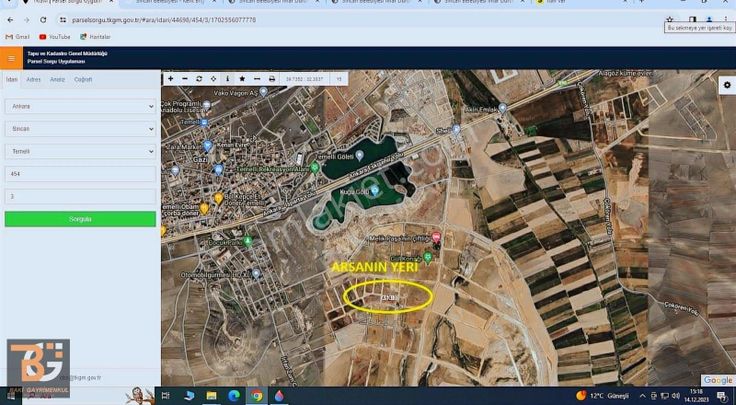This screenshot has height=405, width=736.
Task: Click the Vako Vagon AŞ map pin
Action: 263,92
